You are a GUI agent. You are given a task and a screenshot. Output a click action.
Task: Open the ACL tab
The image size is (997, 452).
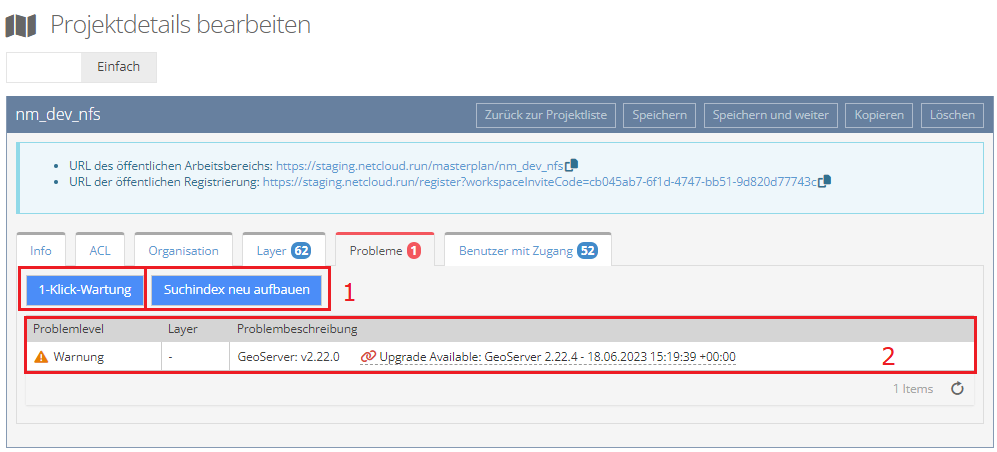coord(100,251)
